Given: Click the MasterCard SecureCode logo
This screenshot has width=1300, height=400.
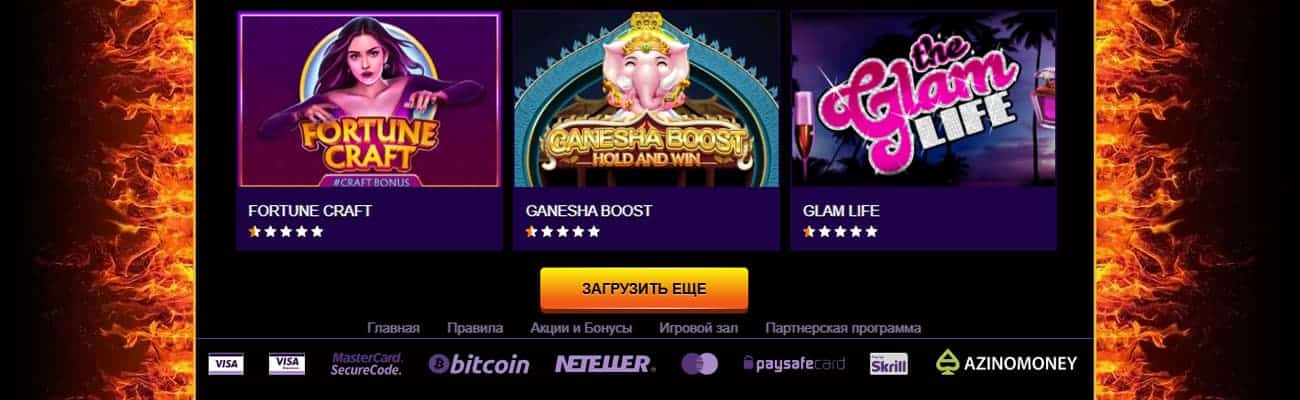Looking at the screenshot, I should tap(367, 364).
